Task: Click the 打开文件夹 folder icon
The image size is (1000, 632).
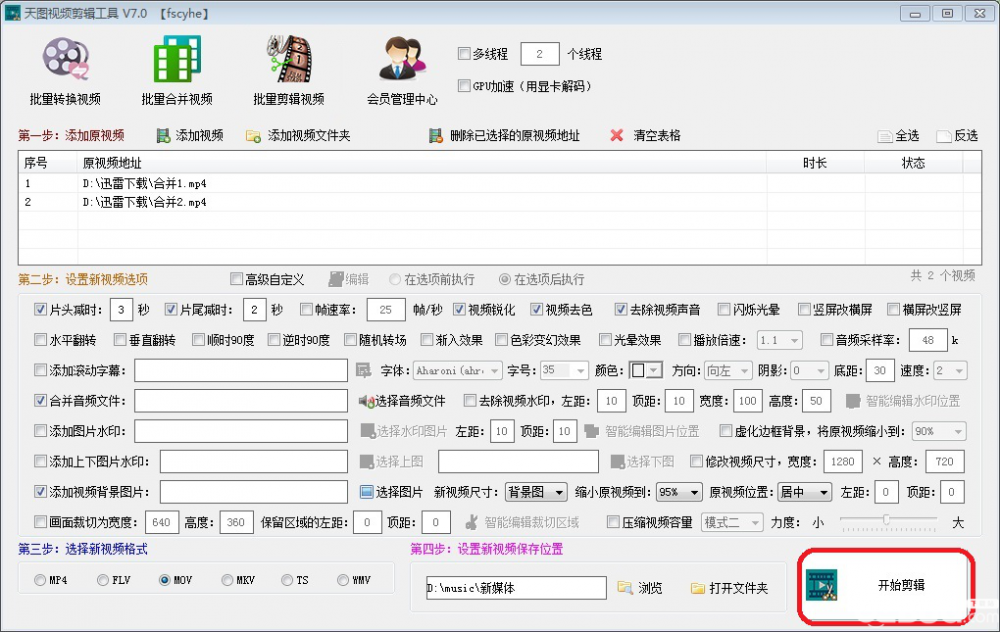Action: (x=698, y=588)
